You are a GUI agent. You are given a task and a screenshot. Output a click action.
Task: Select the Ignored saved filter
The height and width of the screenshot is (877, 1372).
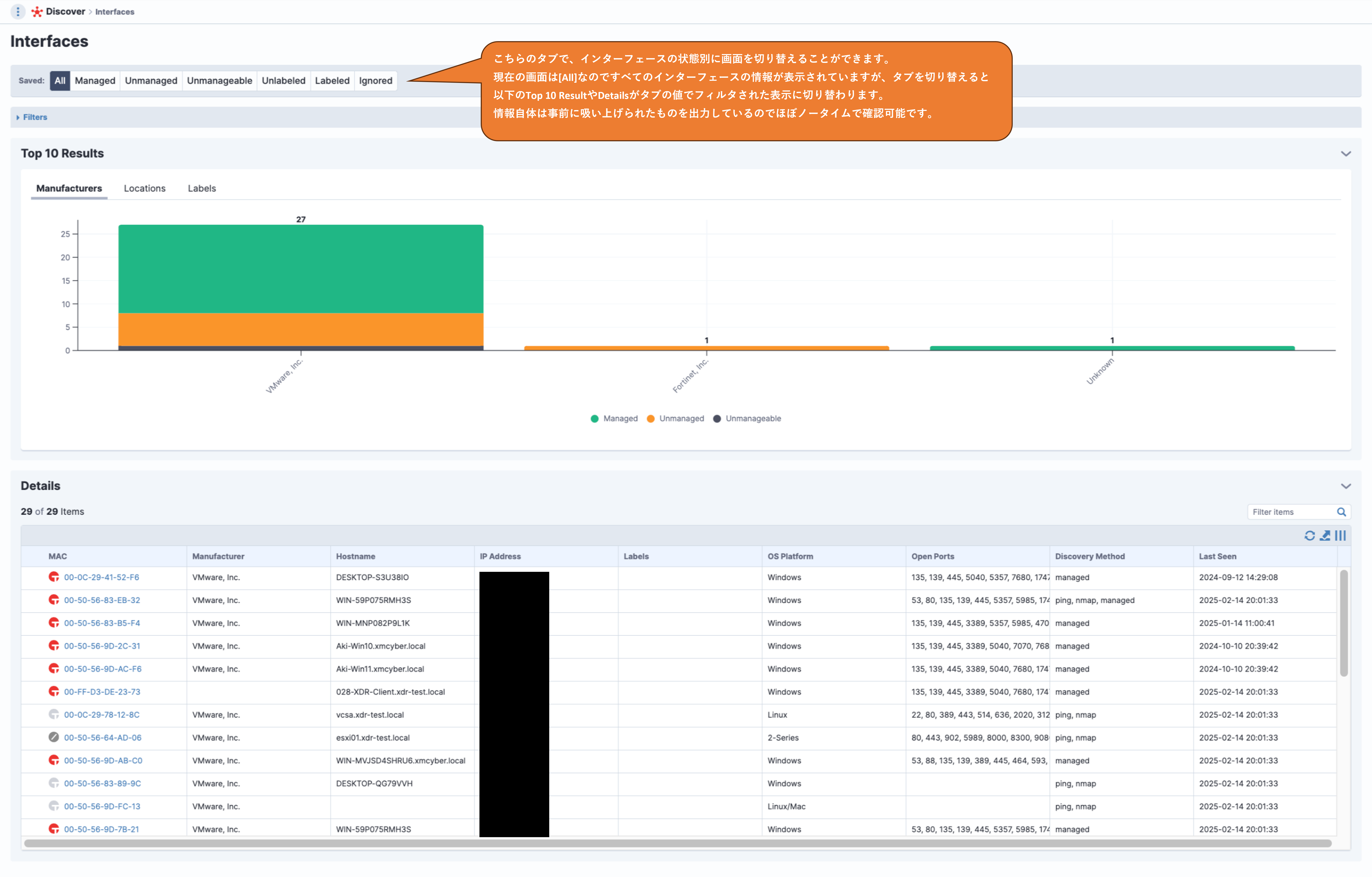(375, 80)
